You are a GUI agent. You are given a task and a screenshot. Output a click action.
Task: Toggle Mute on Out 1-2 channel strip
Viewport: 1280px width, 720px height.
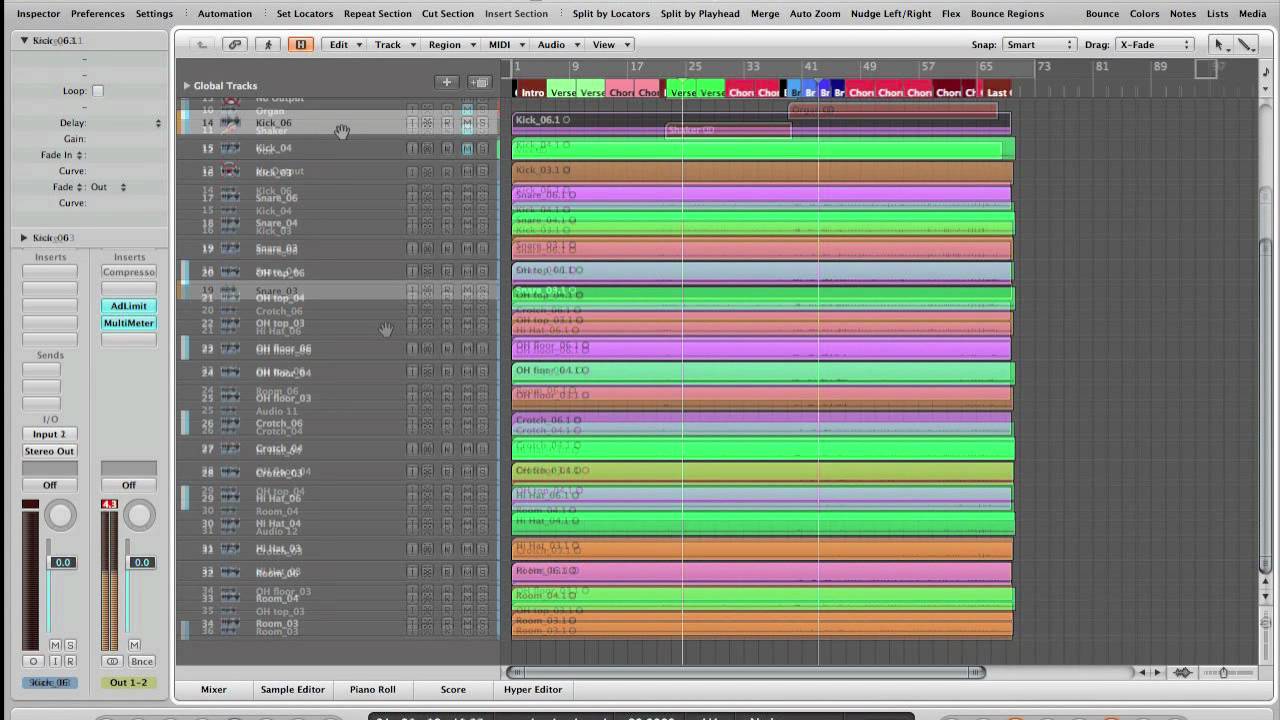[134, 645]
